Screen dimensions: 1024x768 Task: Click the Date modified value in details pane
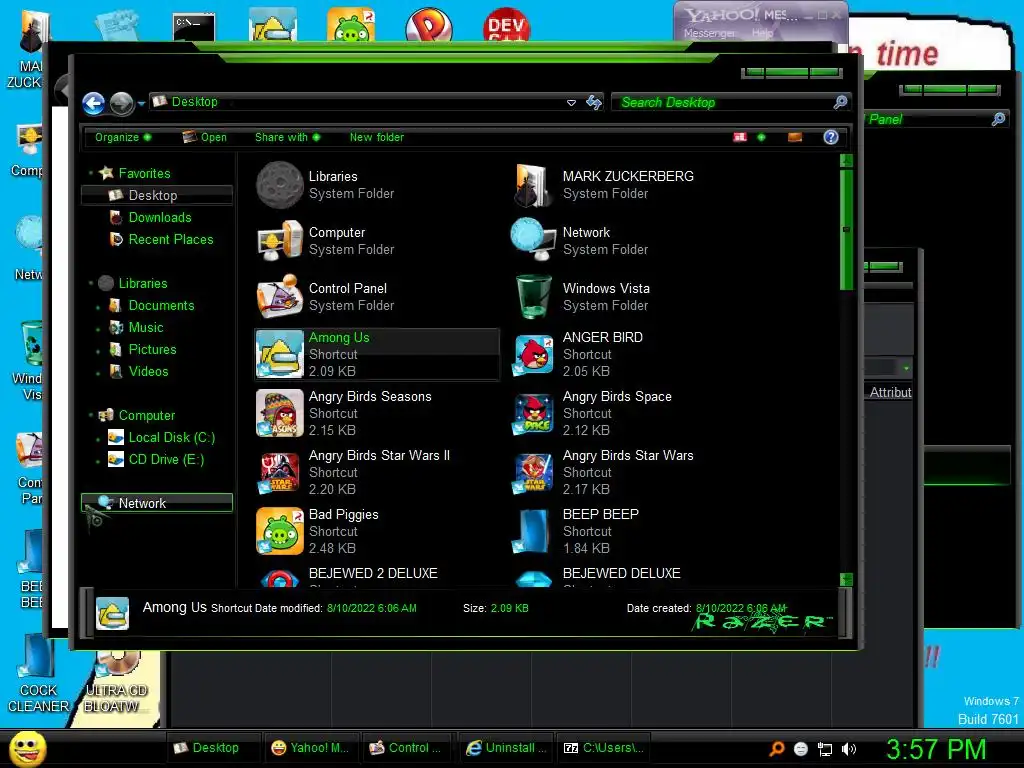click(372, 608)
